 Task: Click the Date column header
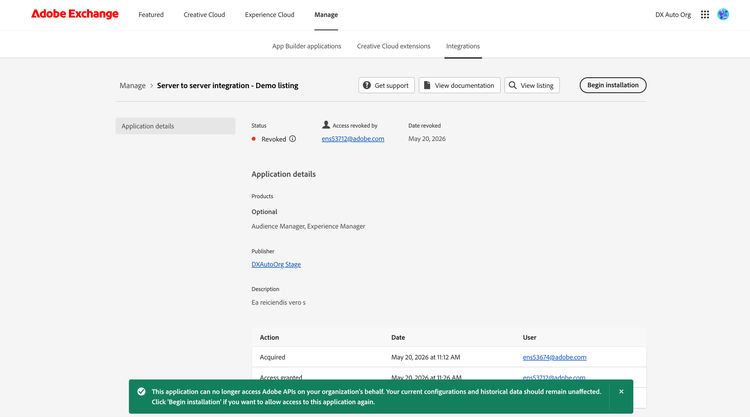(398, 338)
